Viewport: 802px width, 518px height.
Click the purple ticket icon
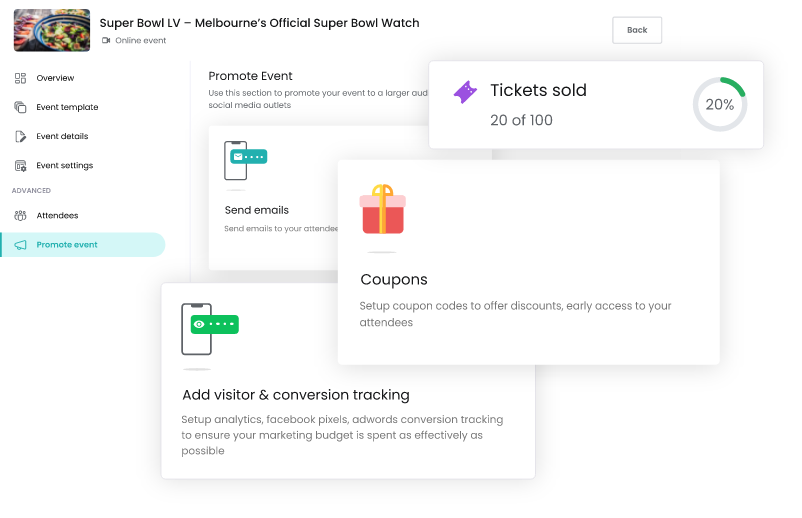tap(465, 92)
